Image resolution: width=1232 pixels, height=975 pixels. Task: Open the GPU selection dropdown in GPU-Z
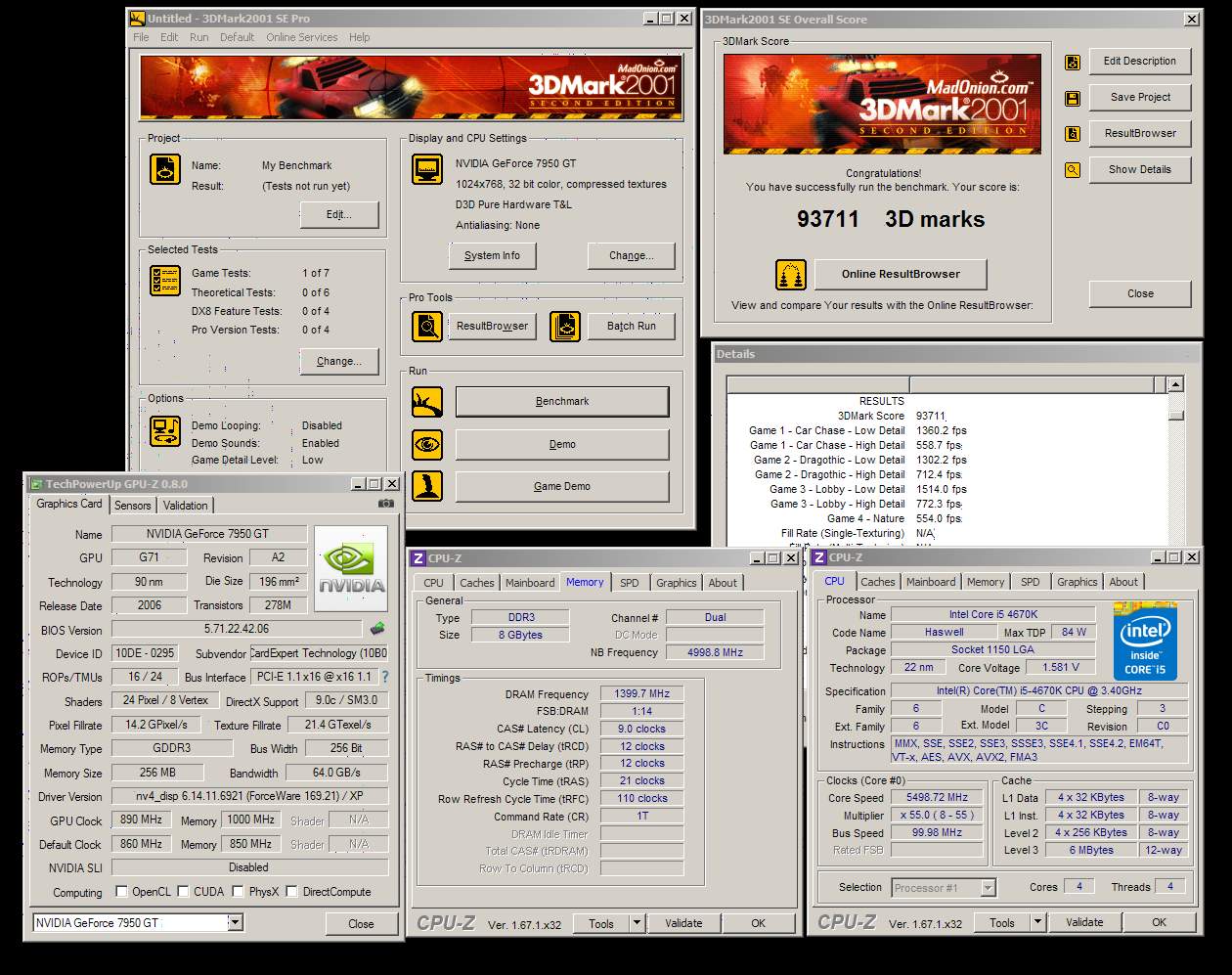tap(235, 922)
